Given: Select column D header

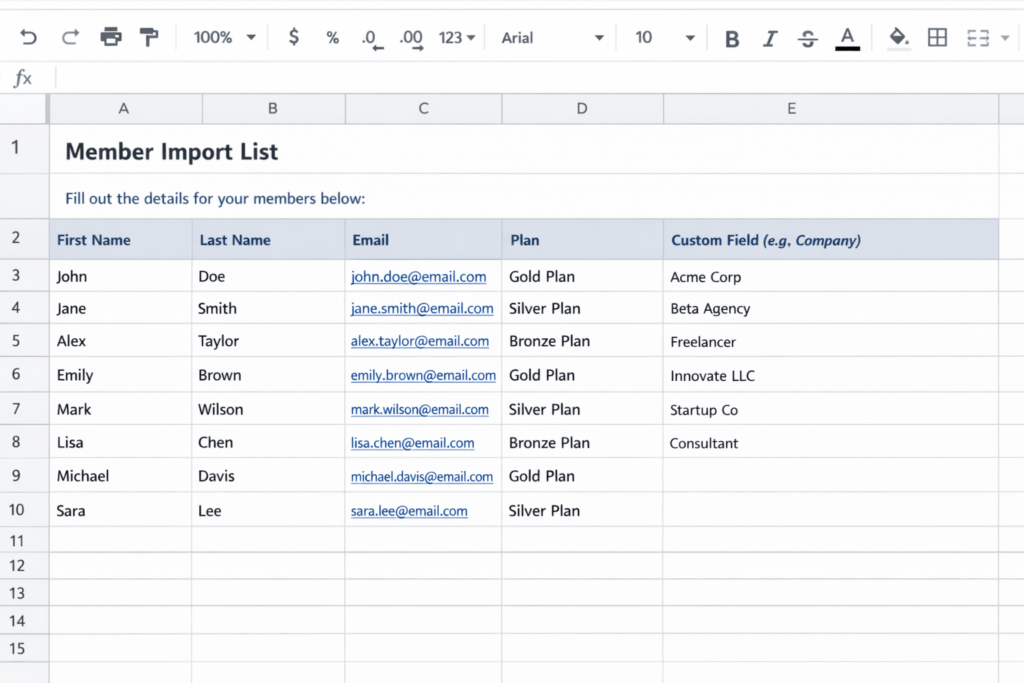Looking at the screenshot, I should (x=582, y=108).
